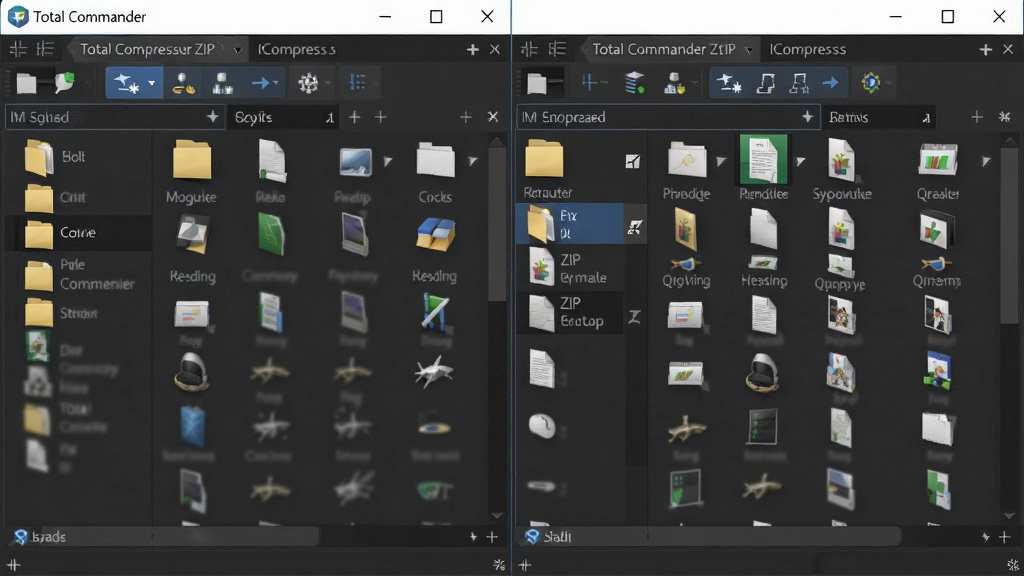Expand the arrow next to the Pvedrp image

[388, 161]
